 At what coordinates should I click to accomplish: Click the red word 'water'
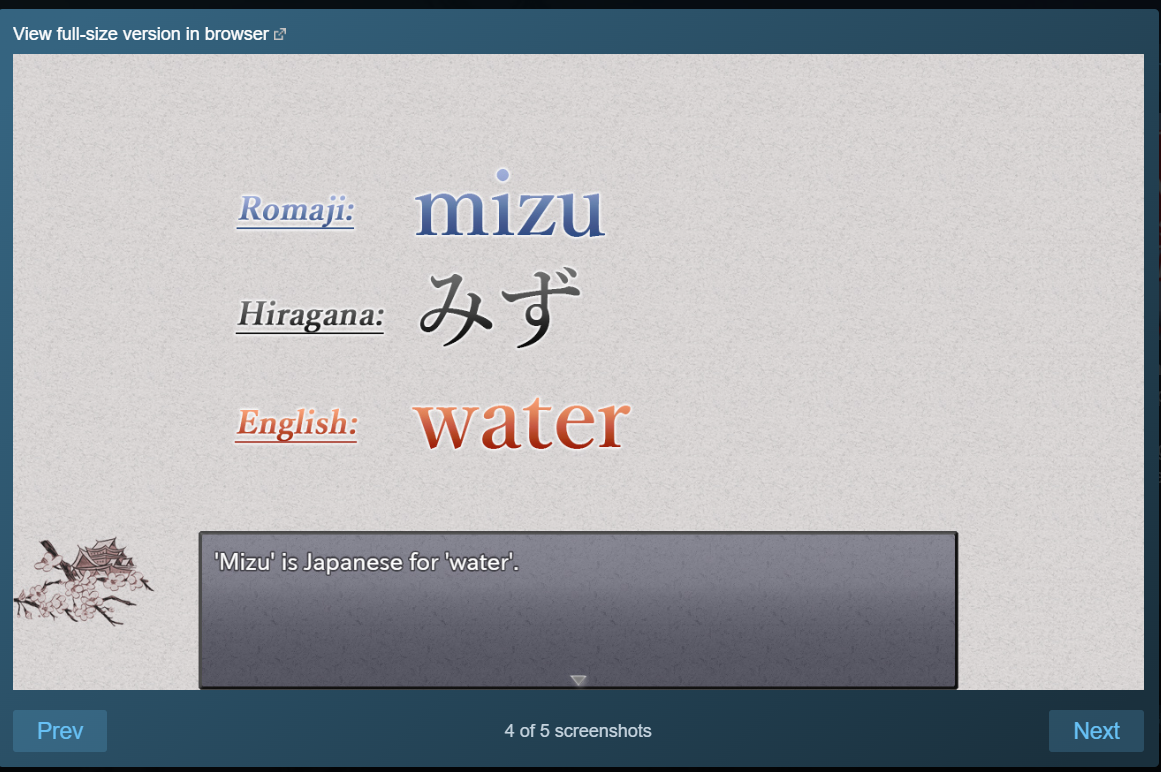[522, 423]
